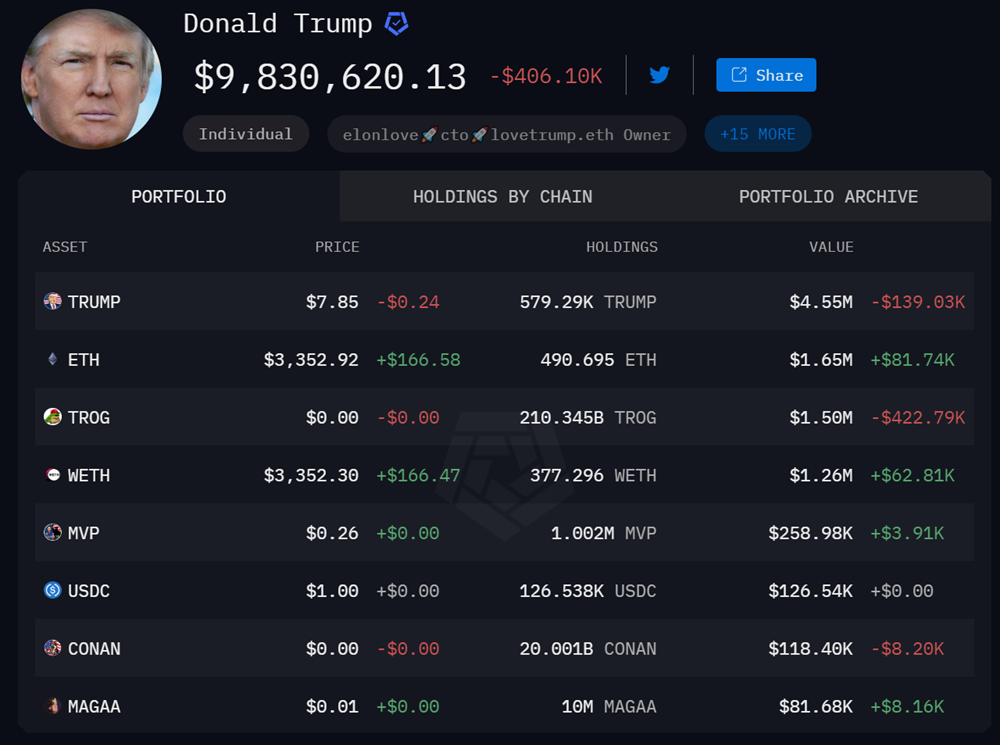Select the PORTFOLIO tab

point(179,196)
